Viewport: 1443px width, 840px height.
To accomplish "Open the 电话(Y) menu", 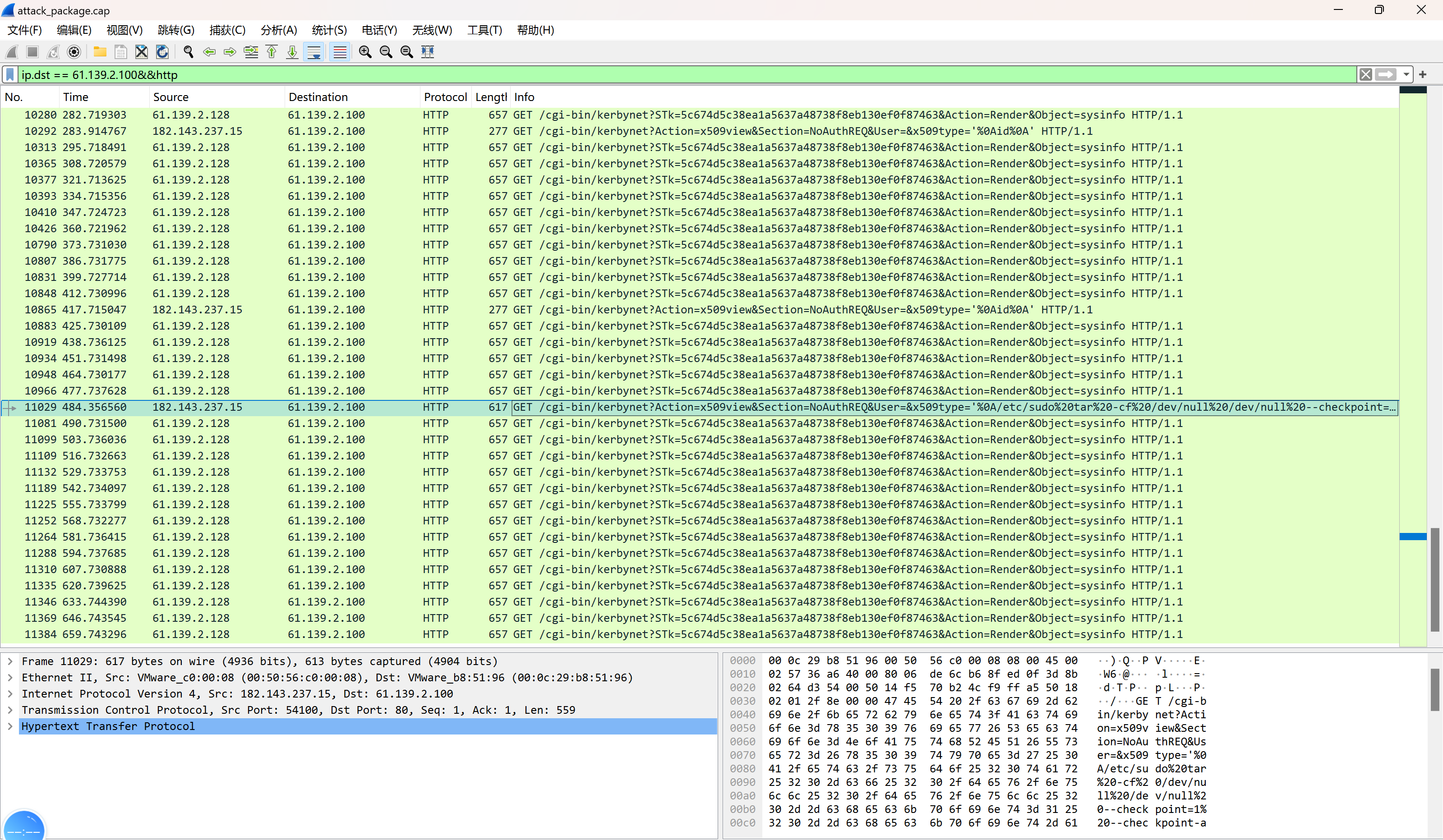I will tap(379, 30).
